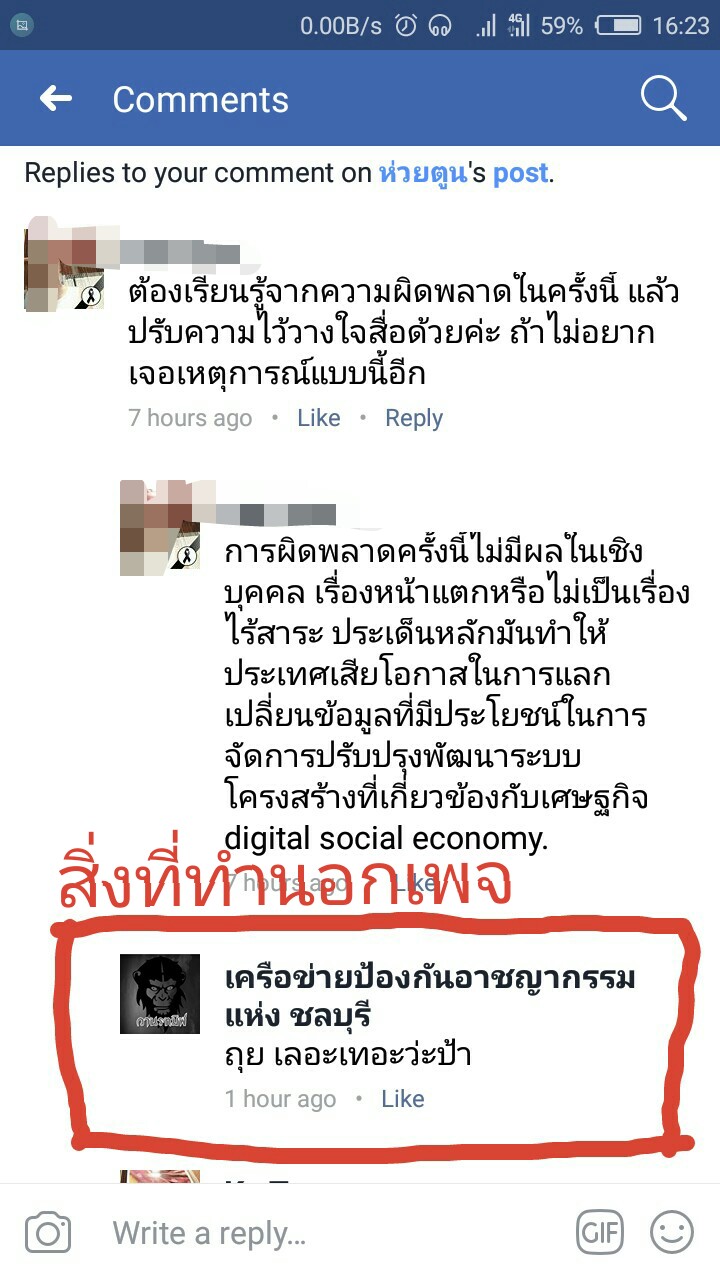Open the เครือข่ายป้องกันอาชญากรรม แห่ง ชลบุรี page name
720x1280 pixels.
point(430,995)
